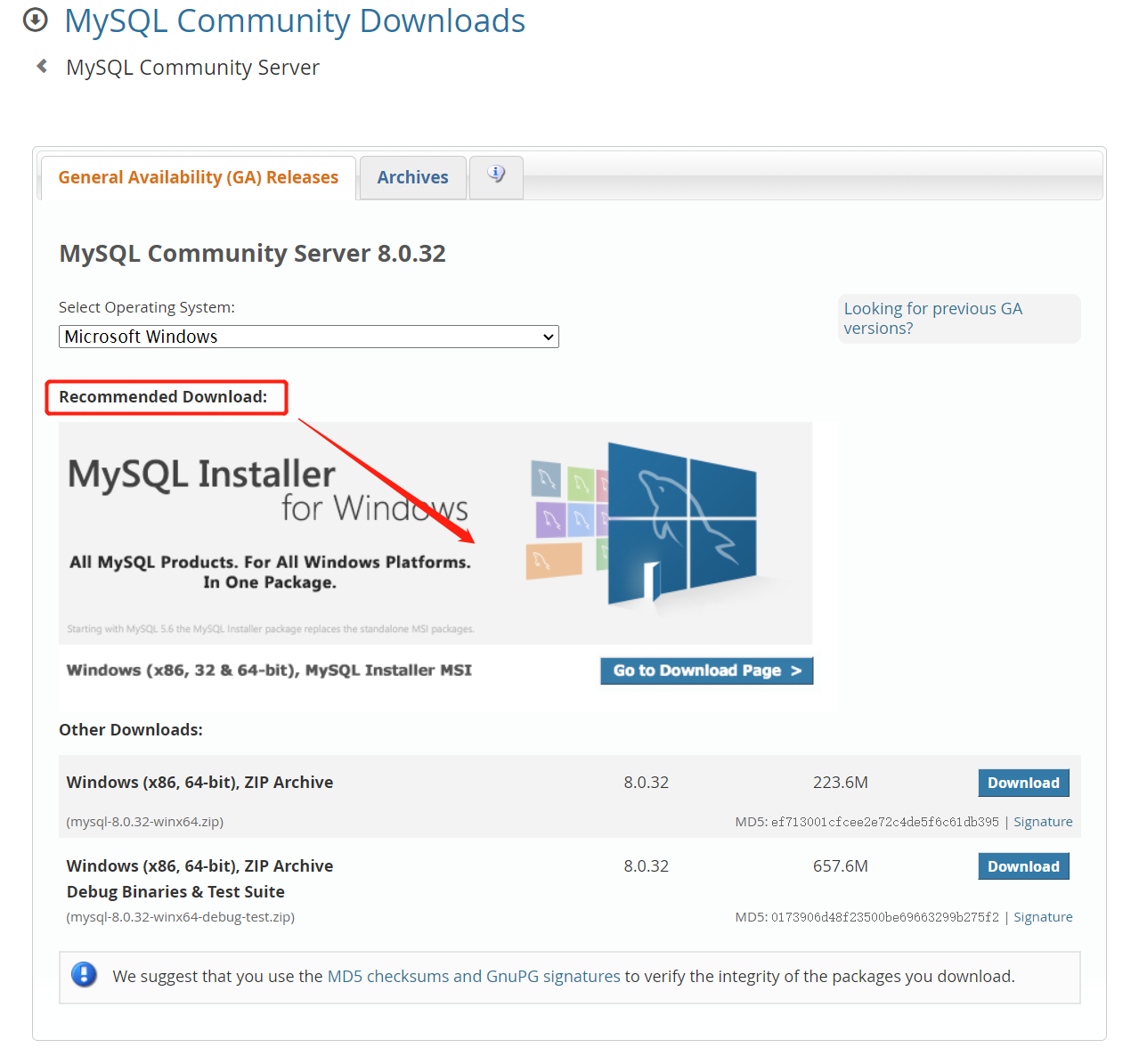Download the 657.6M Debug Binaries ZIP Archive

[x=1023, y=866]
